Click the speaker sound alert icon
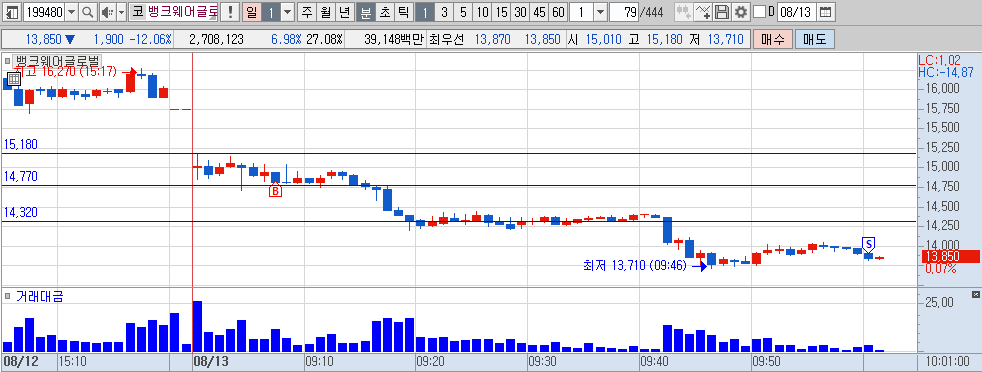The width and height of the screenshot is (982, 372). [x=106, y=12]
